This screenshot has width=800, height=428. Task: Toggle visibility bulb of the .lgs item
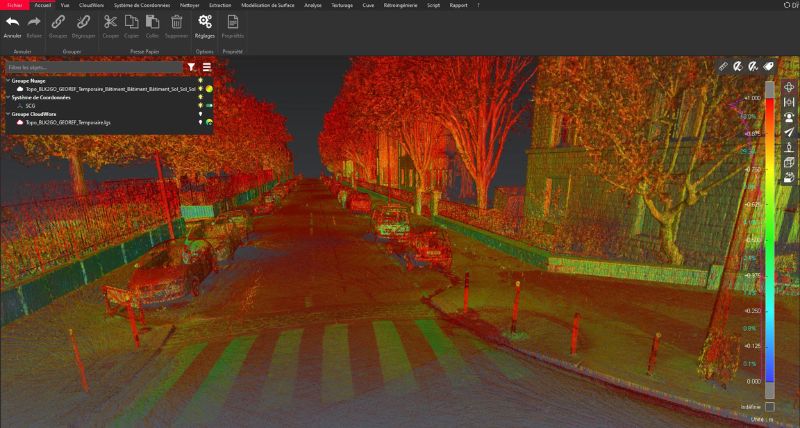click(x=201, y=122)
